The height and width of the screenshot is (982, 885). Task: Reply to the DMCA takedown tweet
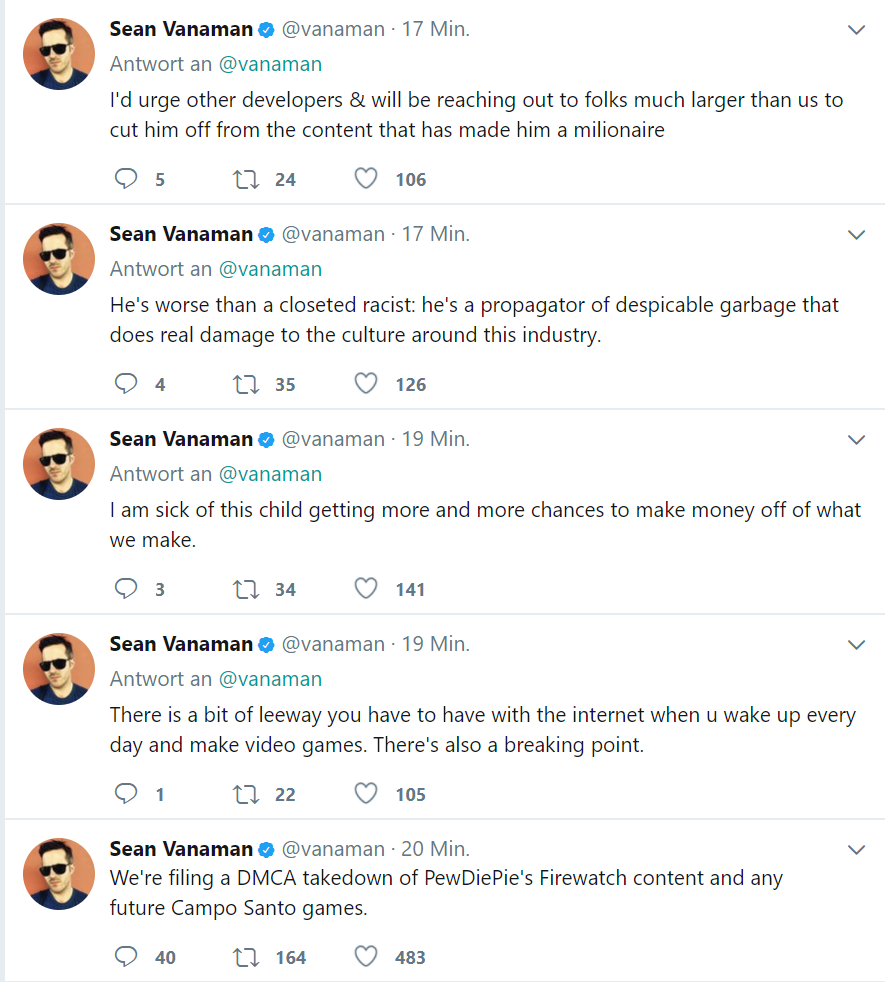126,956
